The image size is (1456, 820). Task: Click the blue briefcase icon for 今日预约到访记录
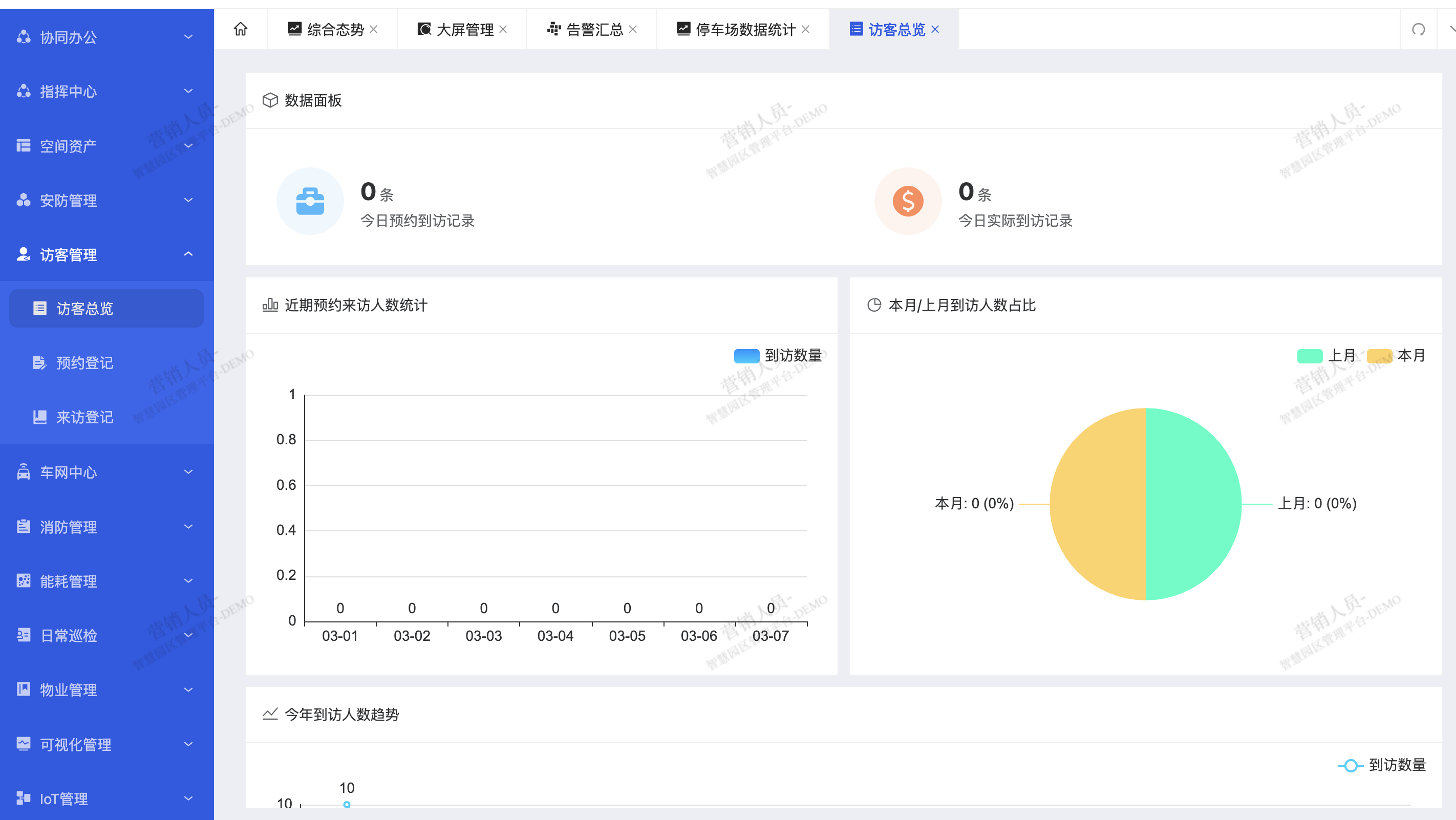point(310,201)
